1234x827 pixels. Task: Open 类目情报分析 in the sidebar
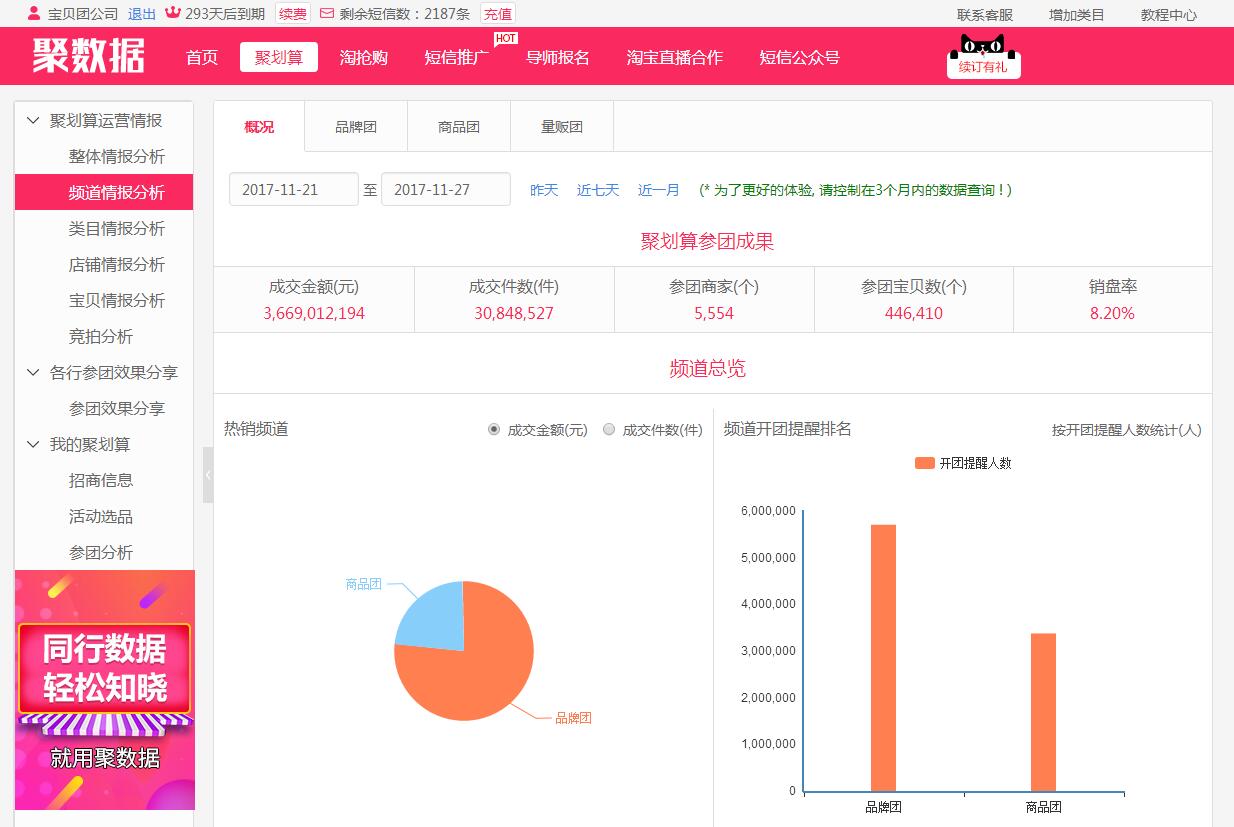click(x=117, y=228)
